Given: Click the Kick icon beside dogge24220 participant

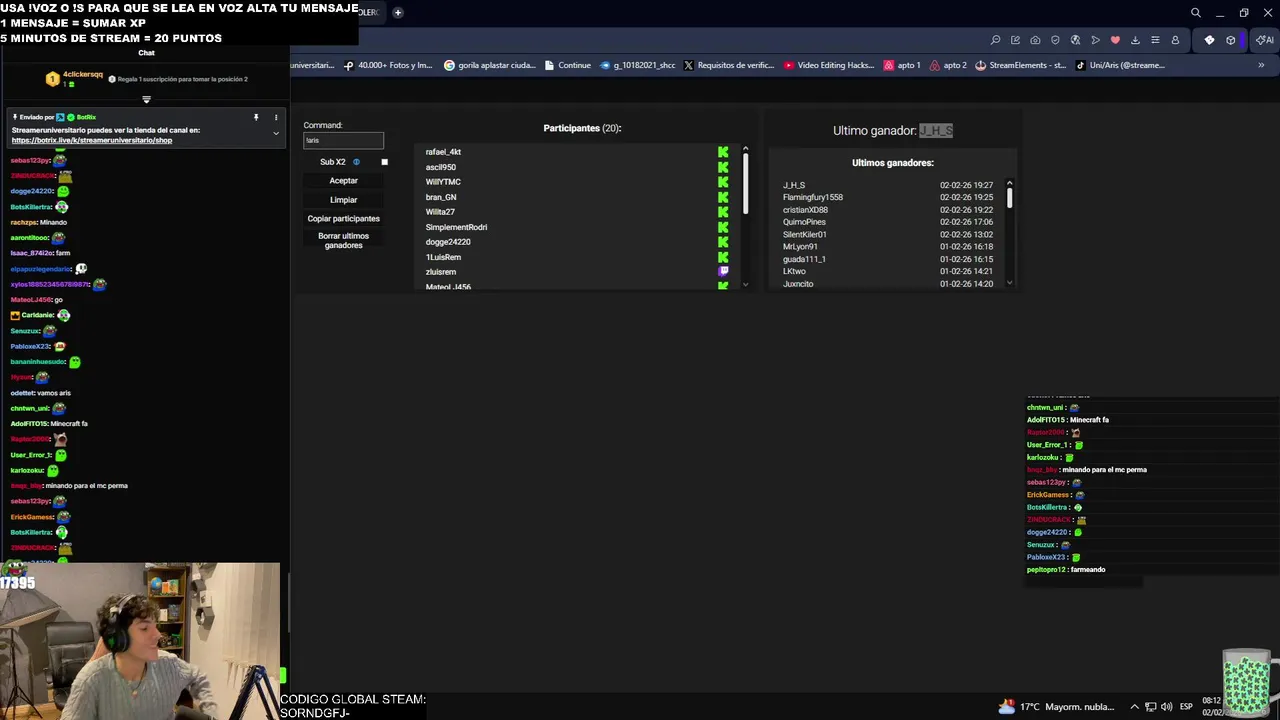Looking at the screenshot, I should tap(723, 242).
